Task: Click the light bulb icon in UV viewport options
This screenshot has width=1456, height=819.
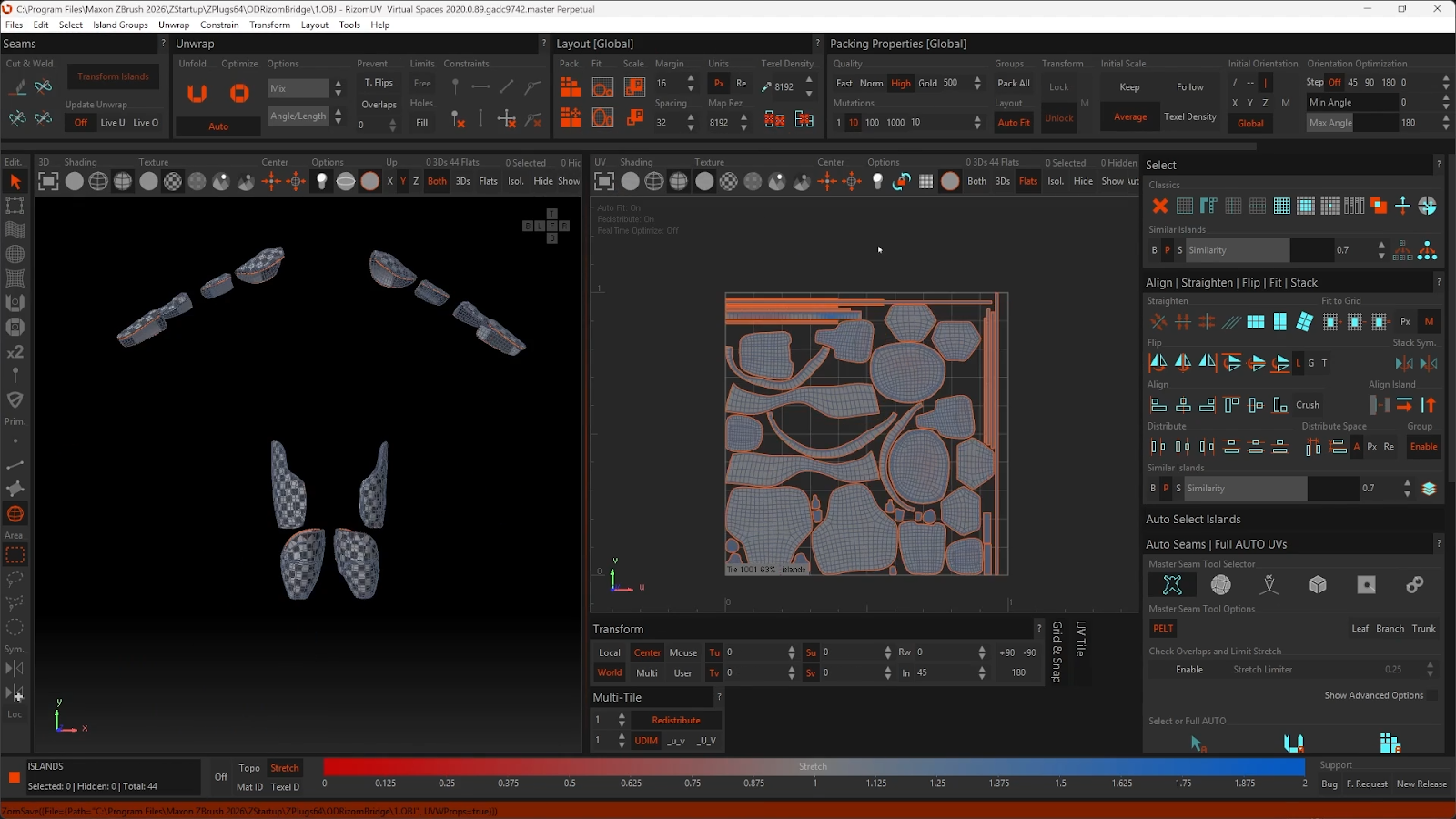Action: pyautogui.click(x=877, y=181)
